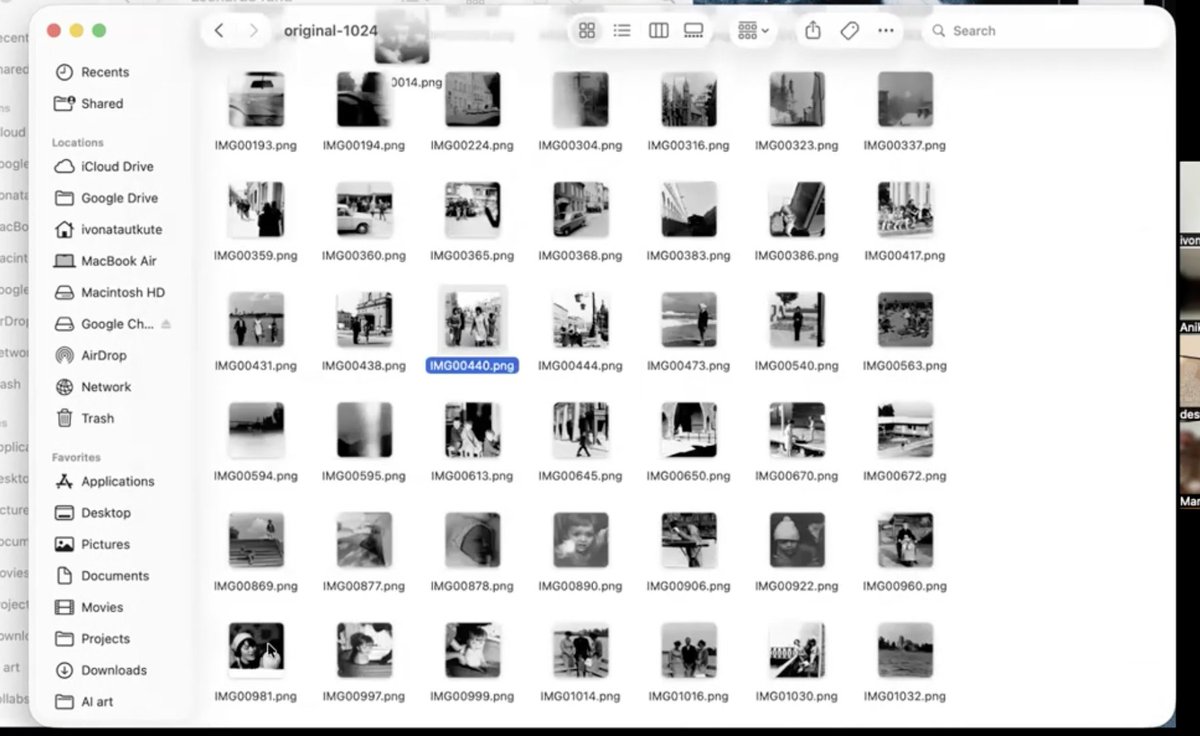Click the IMG00304.png file name
The image size is (1200, 736).
click(580, 145)
